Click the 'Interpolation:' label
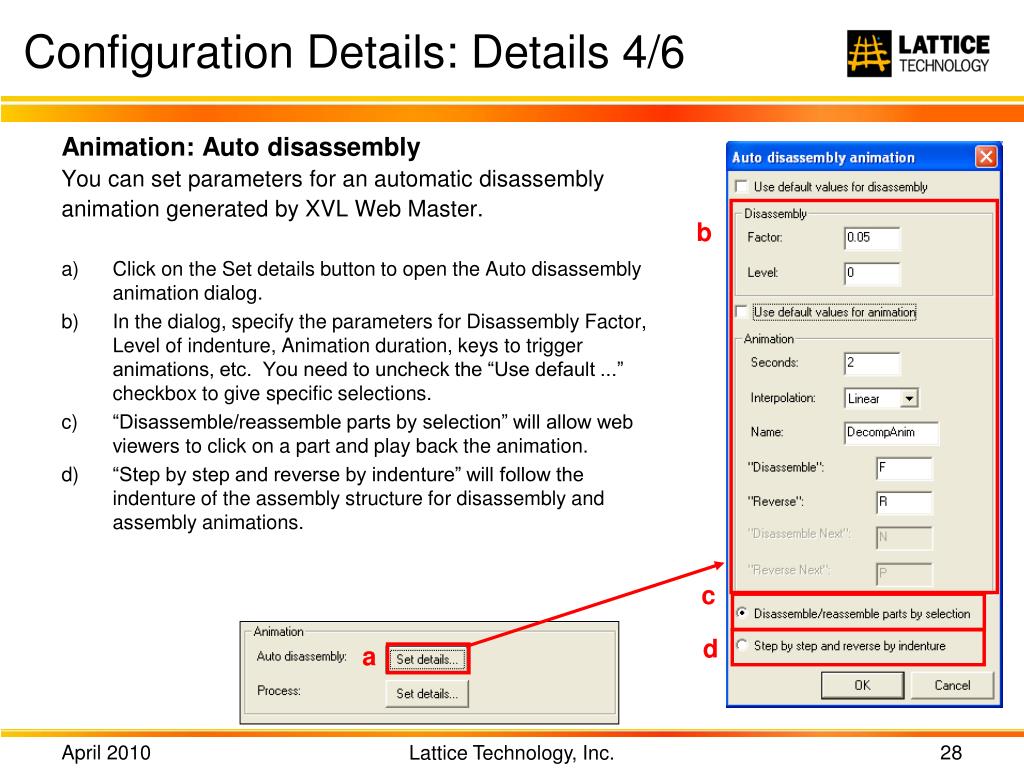Viewport: 1024px width, 768px height. pyautogui.click(x=782, y=398)
